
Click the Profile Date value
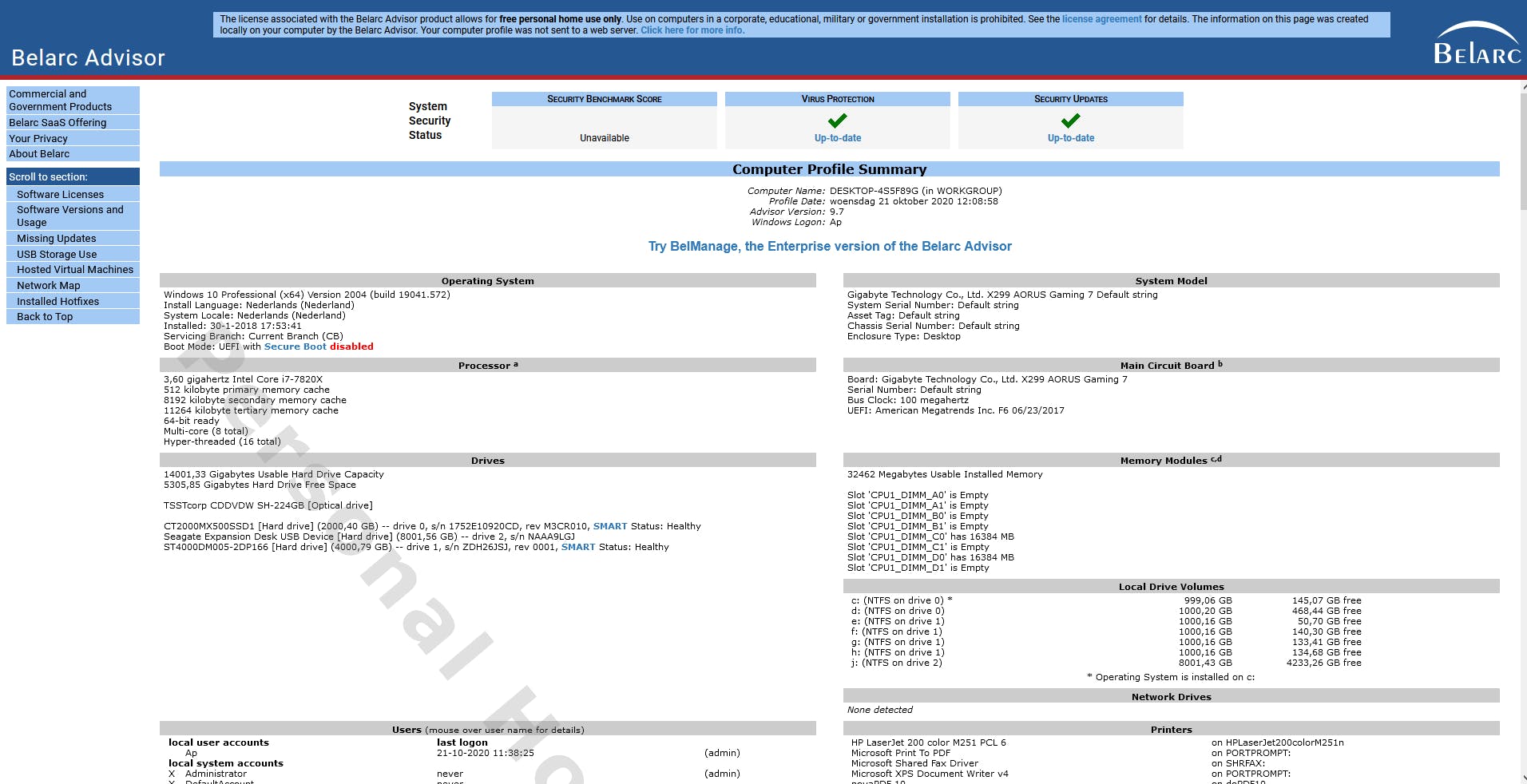click(x=914, y=201)
